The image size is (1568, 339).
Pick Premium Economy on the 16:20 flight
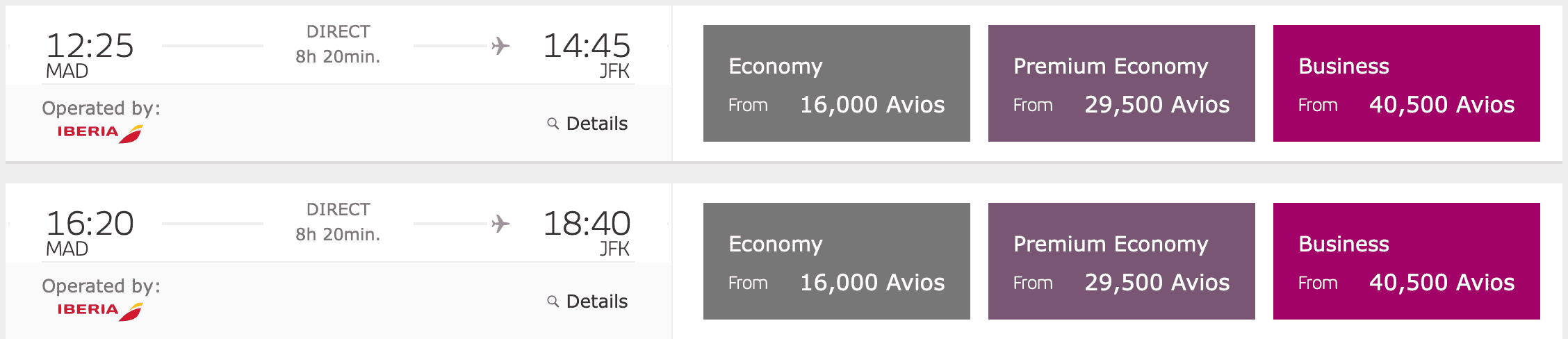(x=1121, y=261)
